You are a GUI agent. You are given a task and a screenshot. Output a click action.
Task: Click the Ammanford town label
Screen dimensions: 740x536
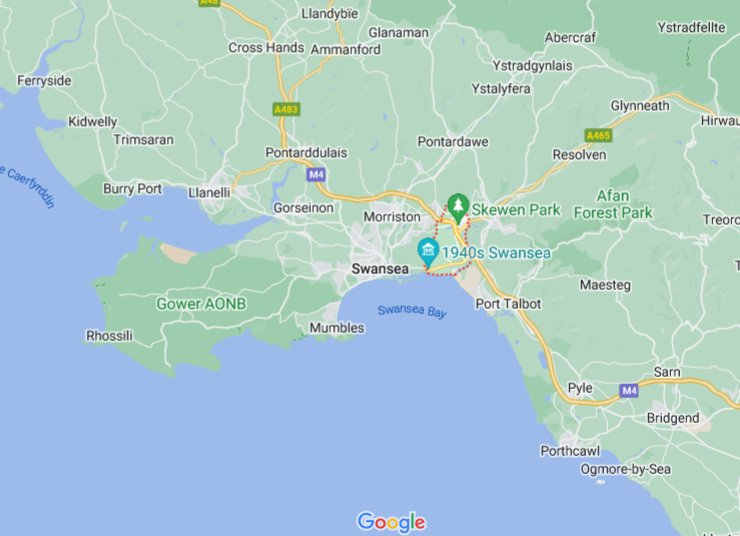pyautogui.click(x=345, y=50)
